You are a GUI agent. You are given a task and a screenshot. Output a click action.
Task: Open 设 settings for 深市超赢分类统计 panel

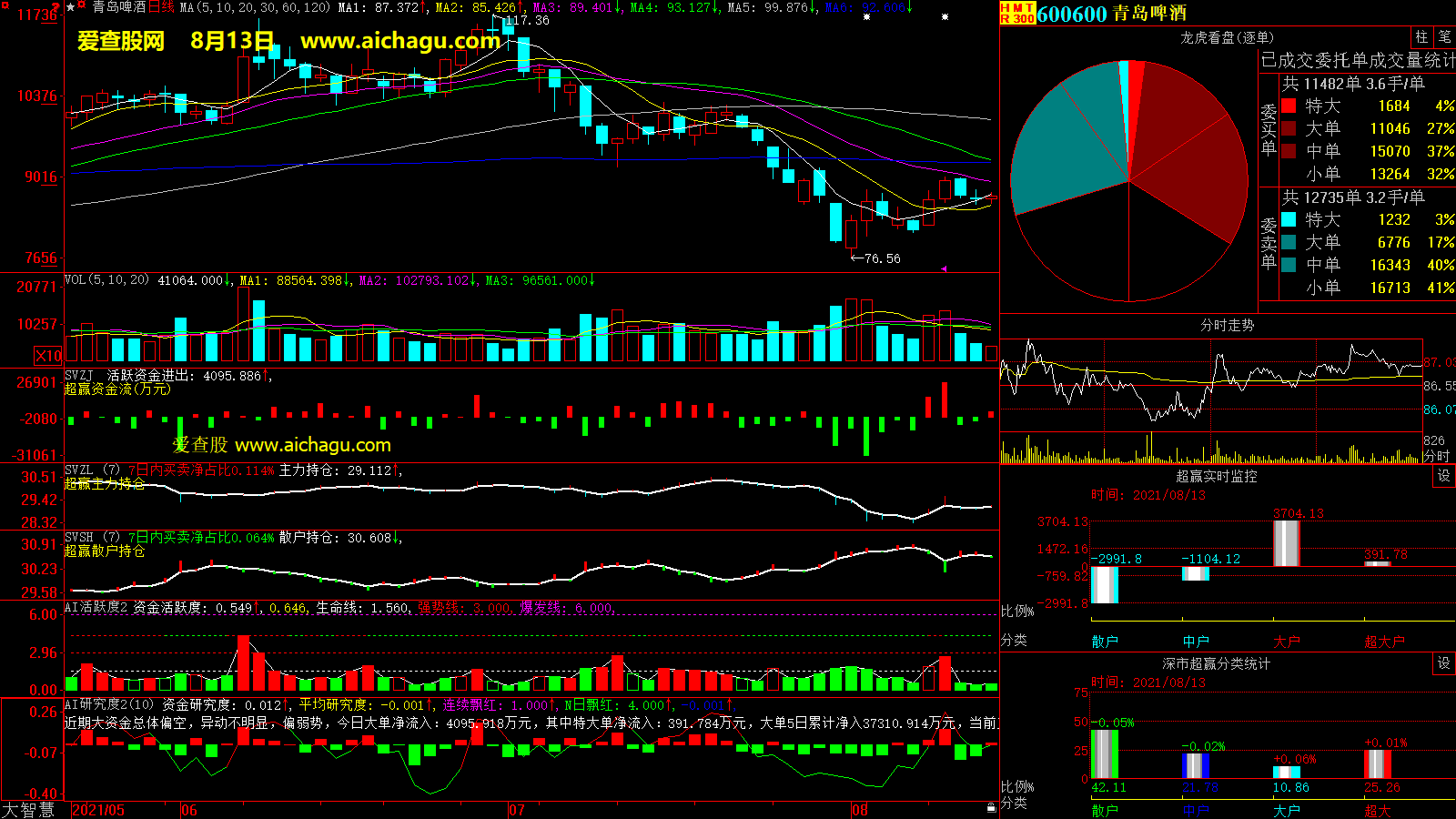coord(1443,663)
